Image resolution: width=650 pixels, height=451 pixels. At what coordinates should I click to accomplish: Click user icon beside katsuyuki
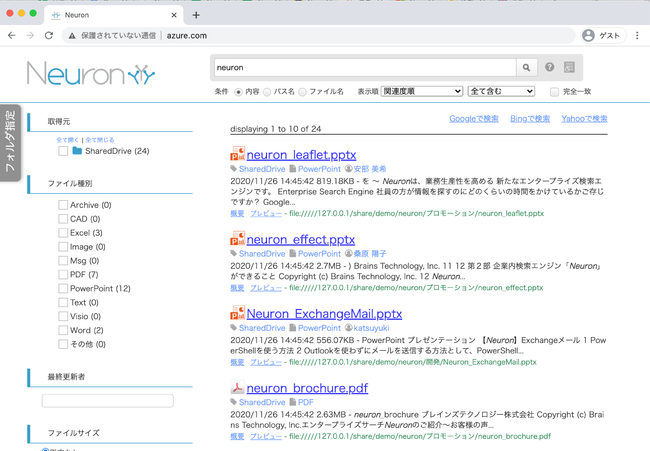(x=349, y=328)
